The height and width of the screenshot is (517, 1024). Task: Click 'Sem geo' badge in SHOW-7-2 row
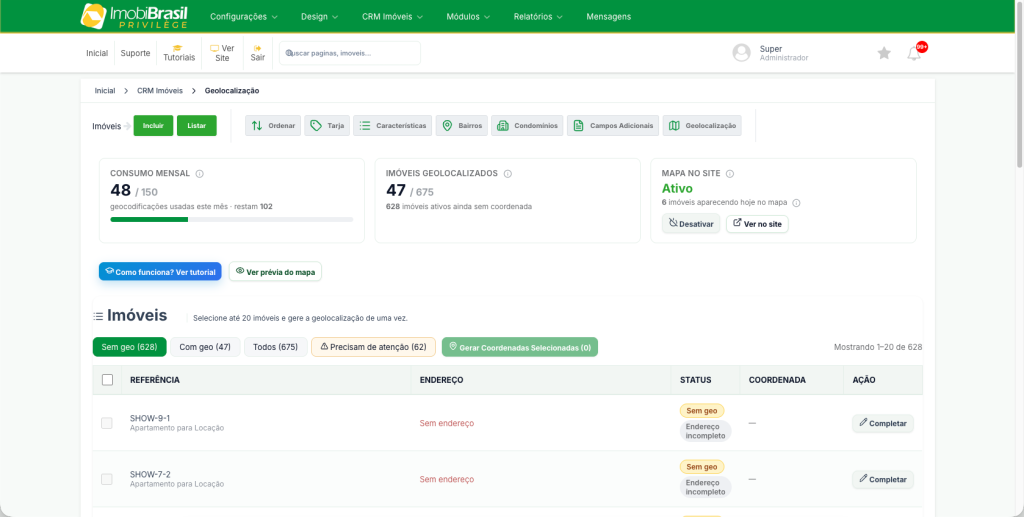702,467
